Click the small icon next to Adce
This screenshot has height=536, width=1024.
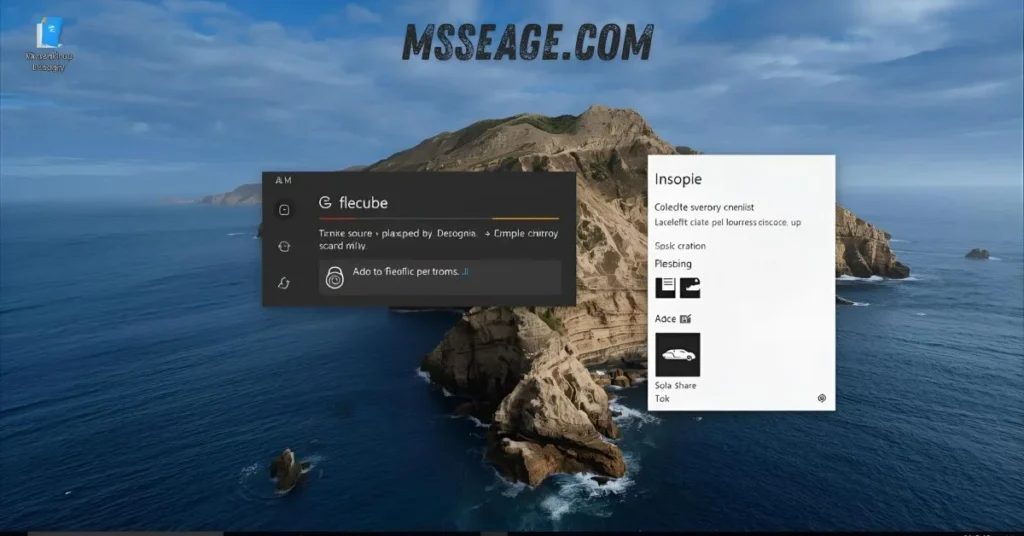[685, 319]
